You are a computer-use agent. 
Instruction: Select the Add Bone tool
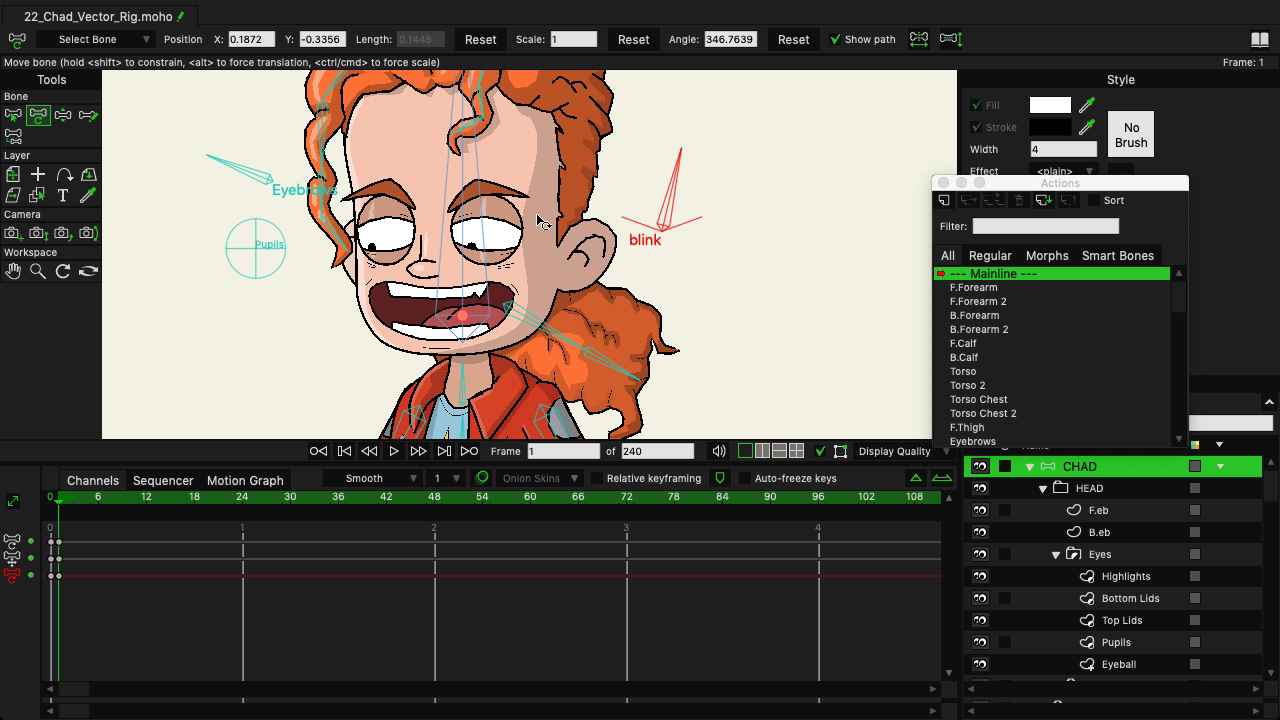tap(88, 115)
